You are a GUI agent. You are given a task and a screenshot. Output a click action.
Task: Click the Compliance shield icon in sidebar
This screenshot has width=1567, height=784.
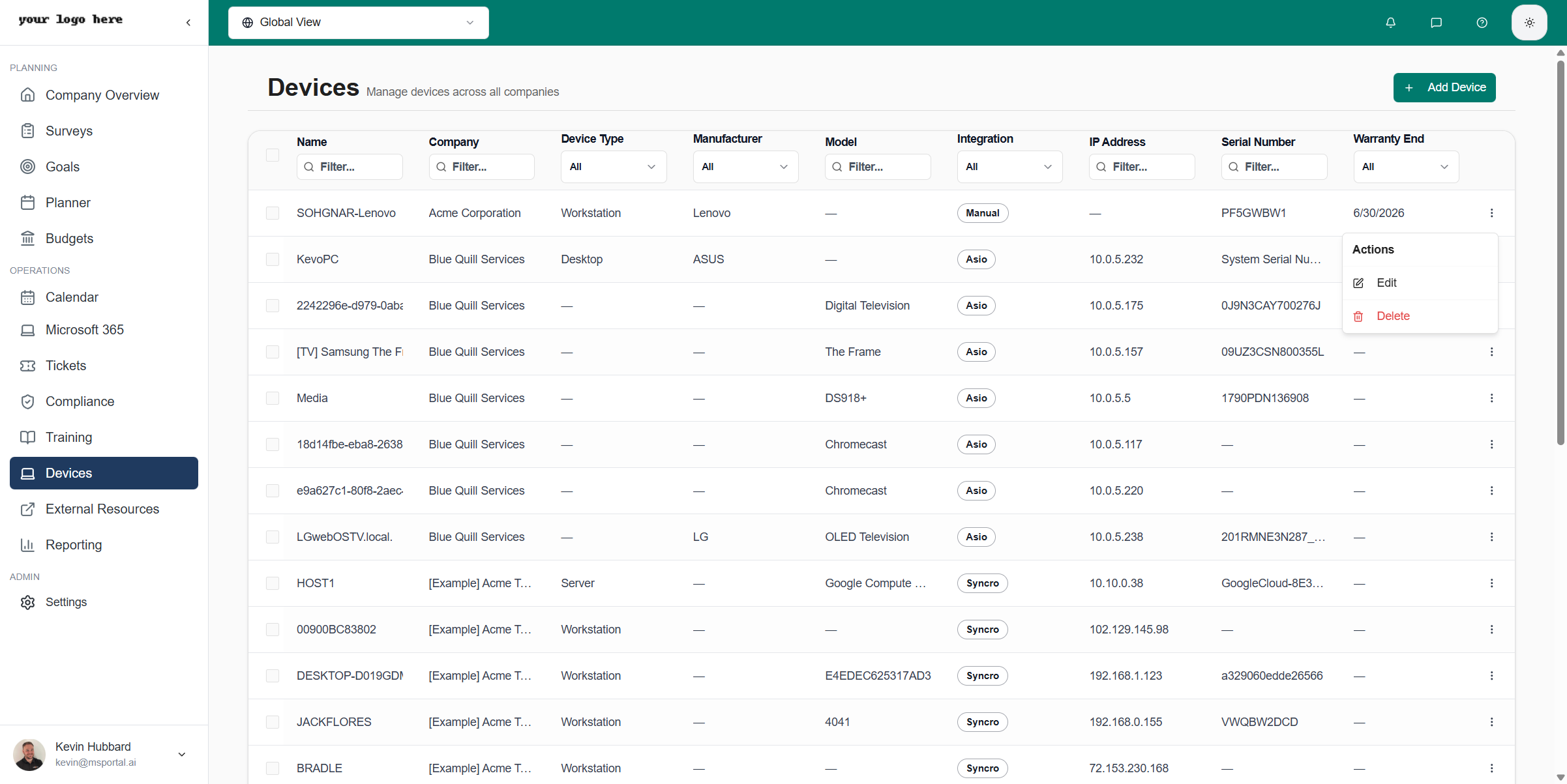click(27, 401)
